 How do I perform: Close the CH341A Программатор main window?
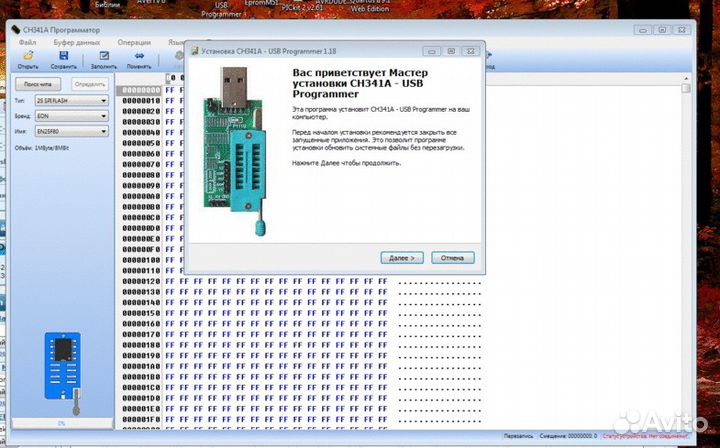pyautogui.click(x=682, y=30)
